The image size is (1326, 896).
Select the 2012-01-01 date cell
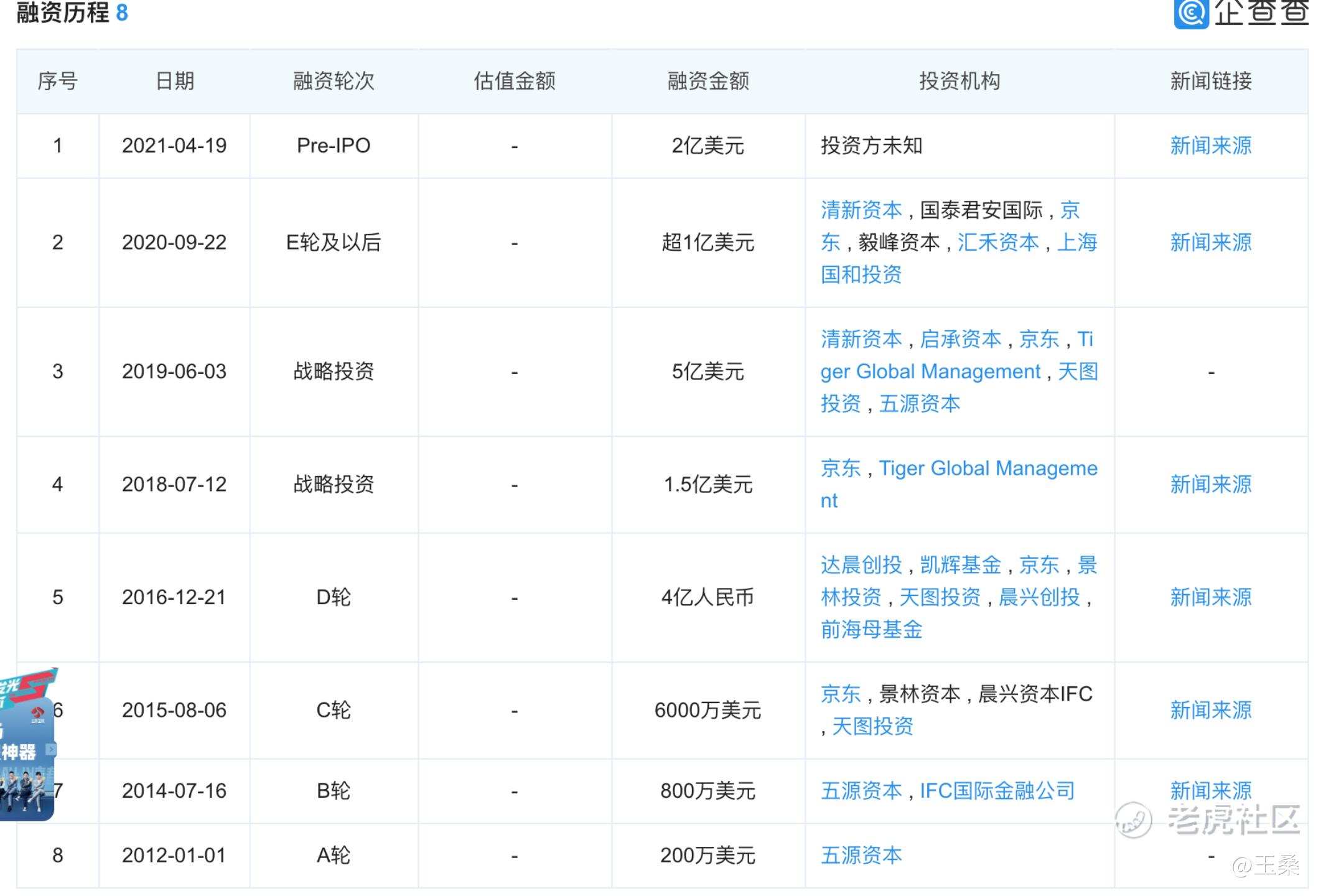174,856
